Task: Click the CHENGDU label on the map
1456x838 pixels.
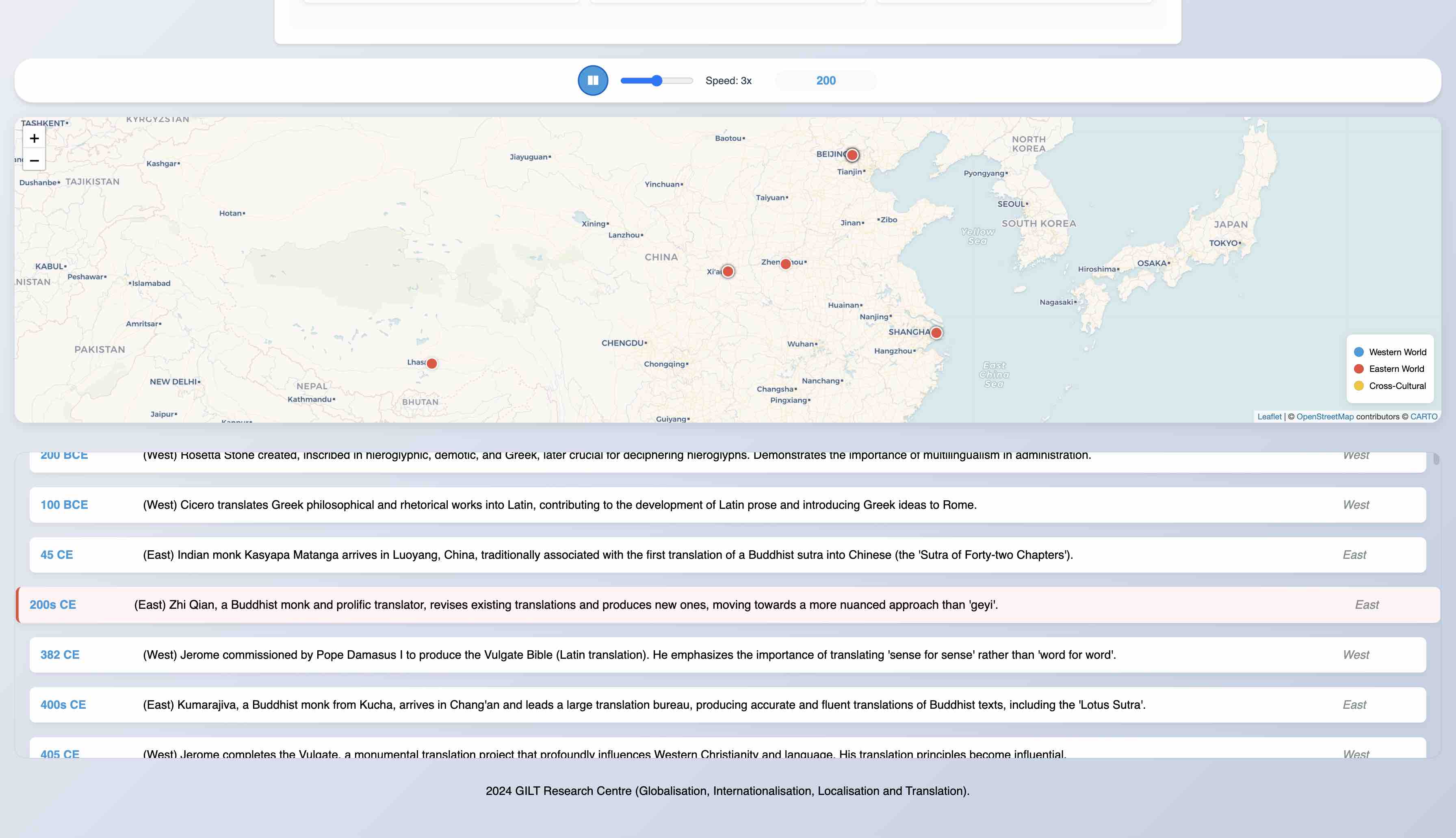Action: (x=622, y=343)
